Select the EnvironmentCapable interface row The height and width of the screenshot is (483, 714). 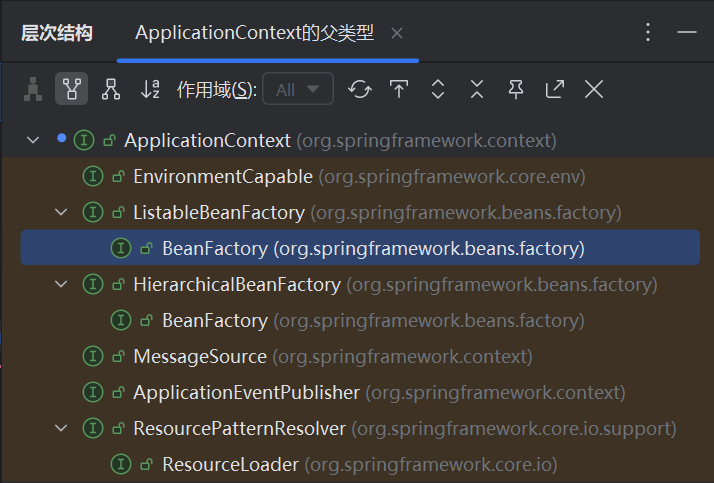pyautogui.click(x=360, y=176)
